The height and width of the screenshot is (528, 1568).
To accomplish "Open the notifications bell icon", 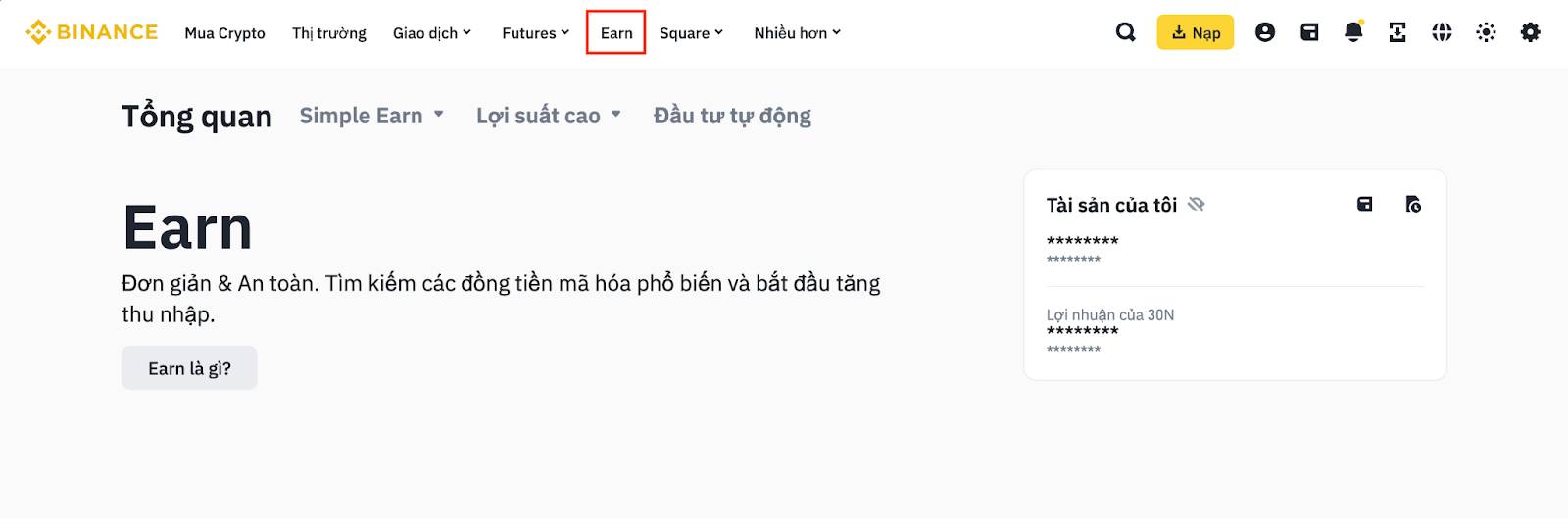I will [1353, 32].
